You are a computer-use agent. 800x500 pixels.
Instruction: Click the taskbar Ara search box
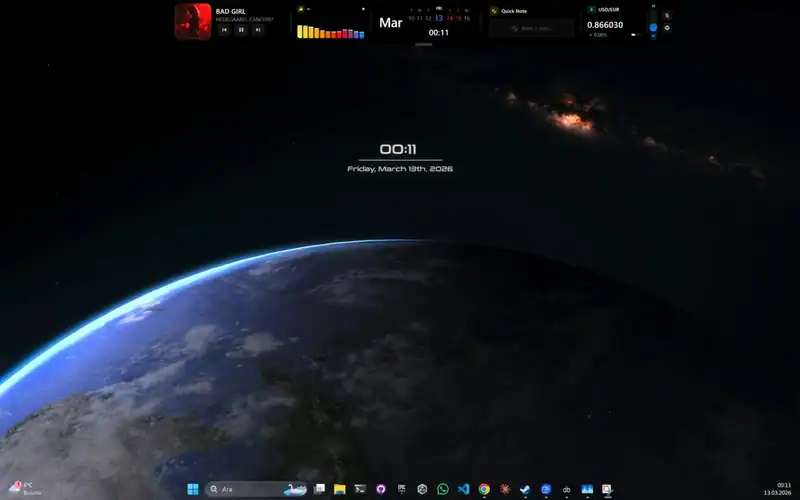click(x=256, y=489)
